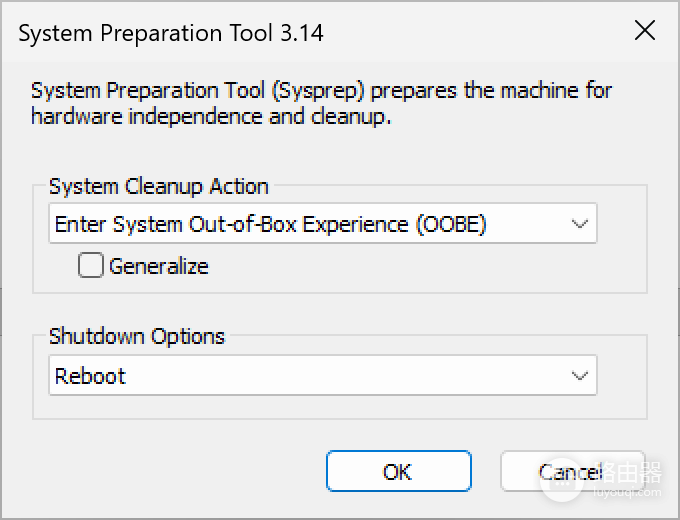This screenshot has width=680, height=520.
Task: Click the Generalize label text
Action: pos(159,266)
